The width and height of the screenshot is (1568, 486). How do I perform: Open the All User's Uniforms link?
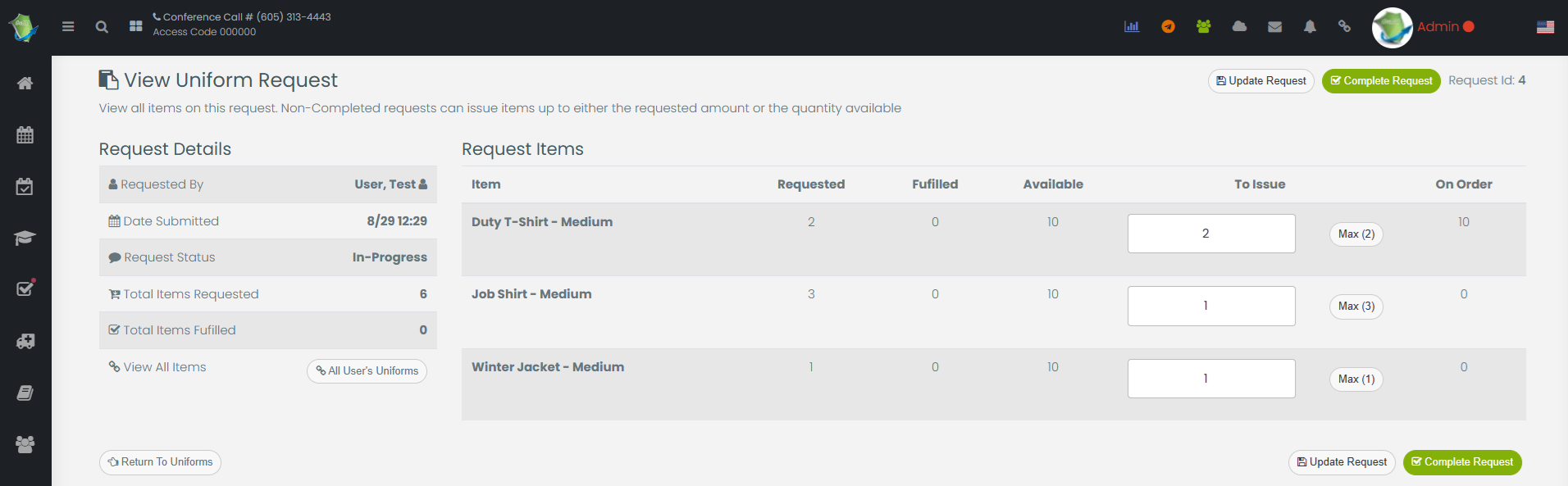pos(367,371)
